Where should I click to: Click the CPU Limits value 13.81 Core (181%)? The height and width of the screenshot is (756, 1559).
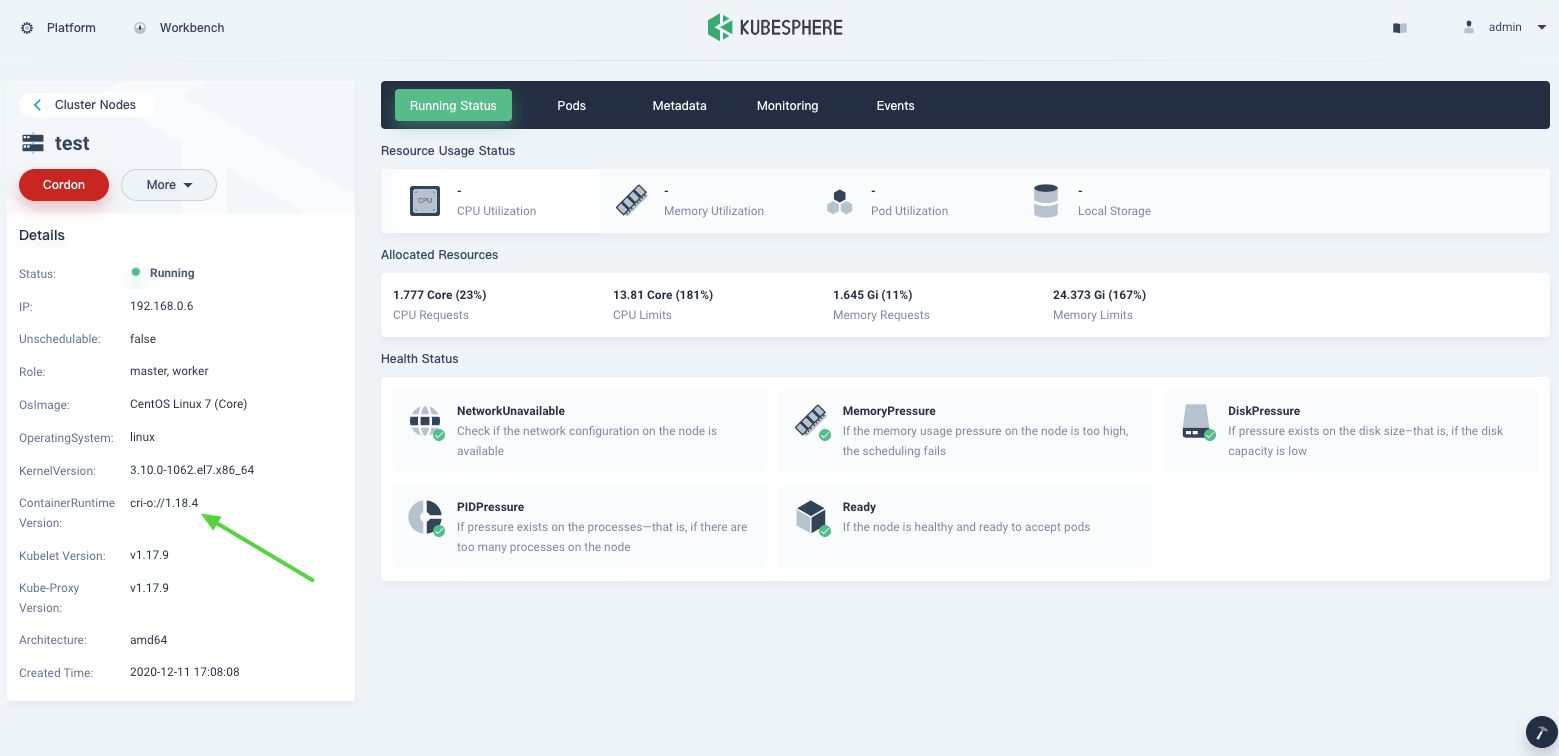point(663,295)
